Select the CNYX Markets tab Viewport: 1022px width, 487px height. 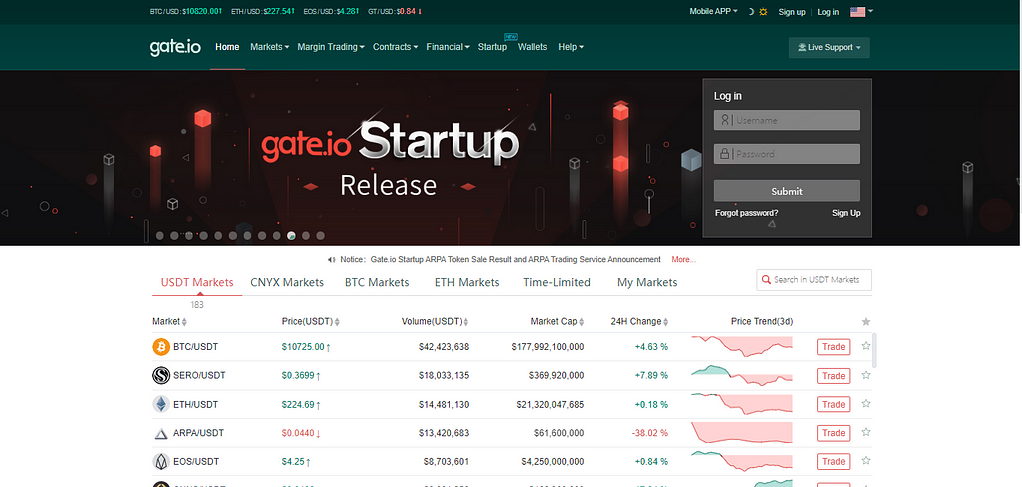287,282
